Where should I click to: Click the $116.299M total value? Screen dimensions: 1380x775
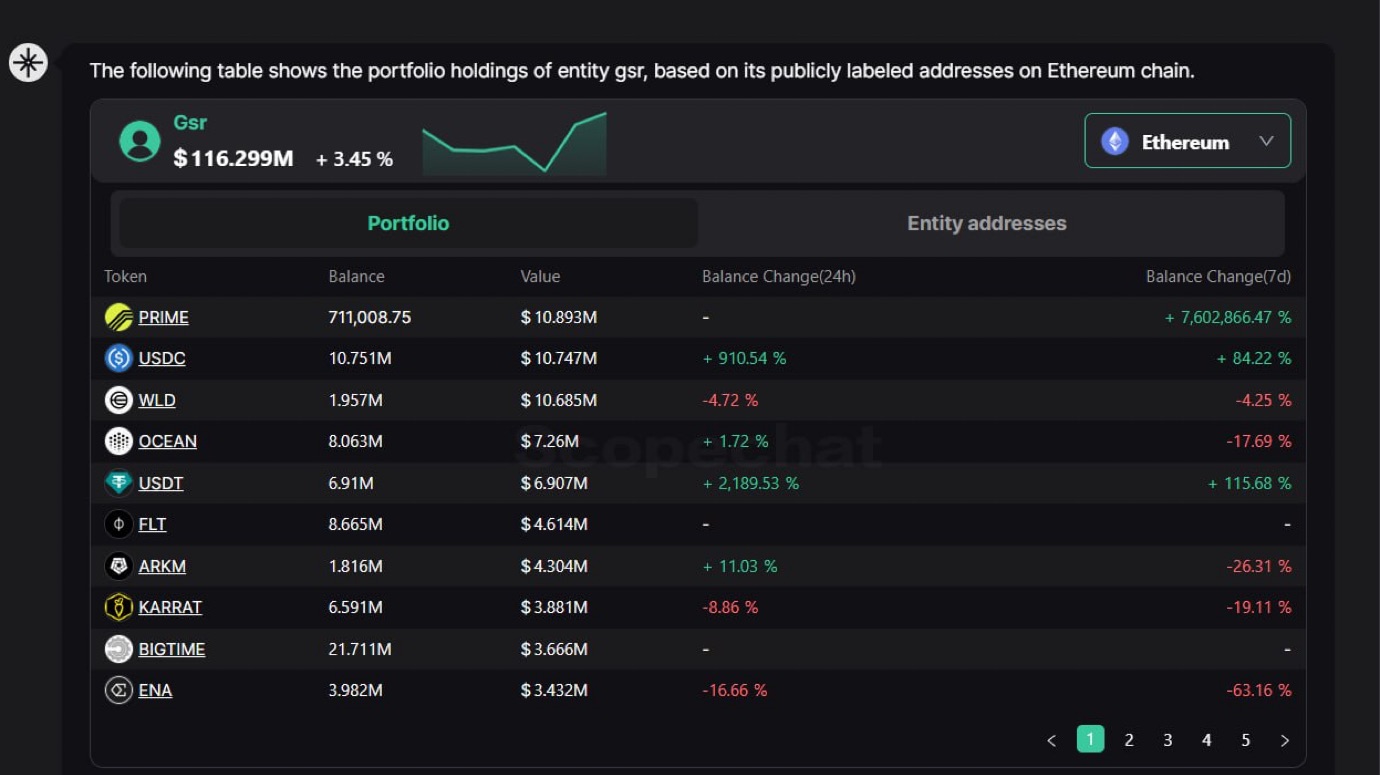point(233,158)
